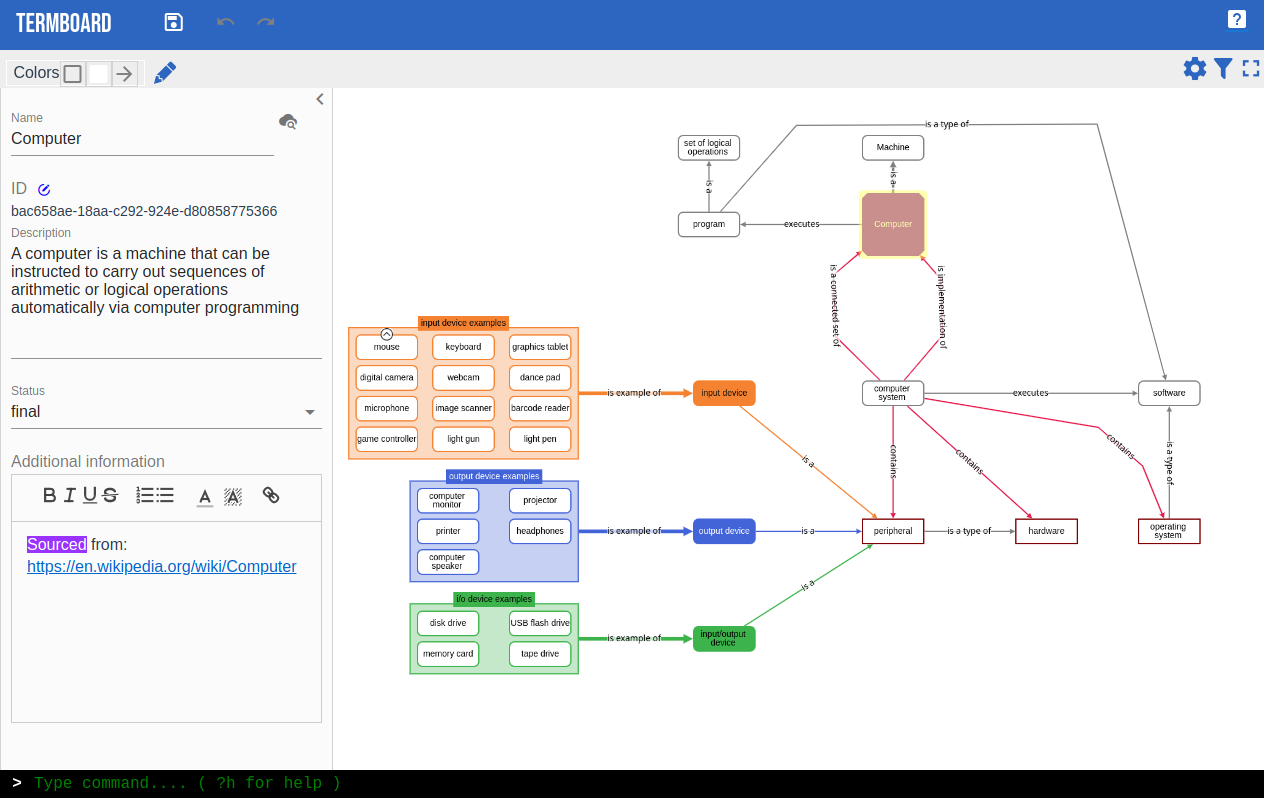The image size is (1264, 798).
Task: Click the cloud search icon beside Name
Action: click(288, 121)
